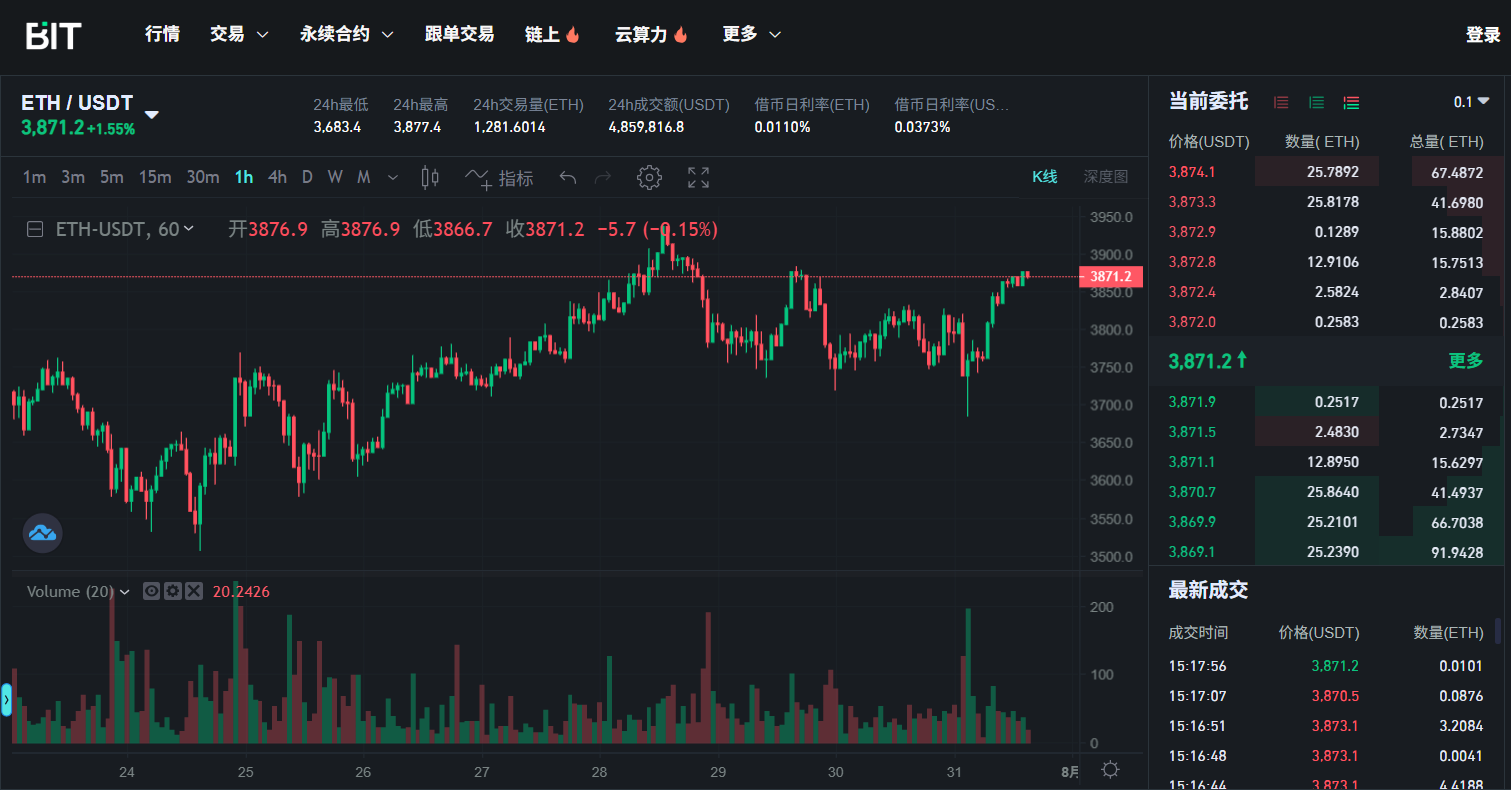Undo the last chart action
The height and width of the screenshot is (790, 1511).
tap(568, 178)
